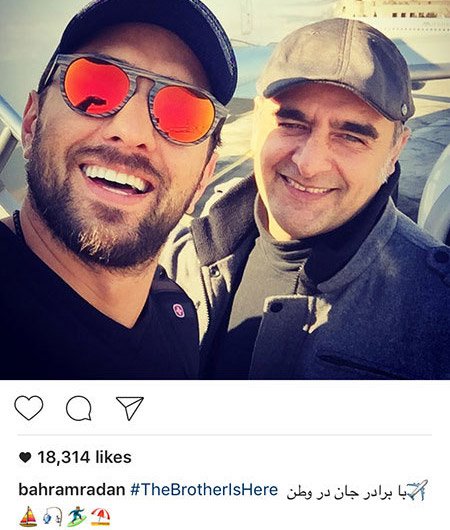This screenshot has height=530, width=450.
Task: Click the divider line above likes count
Action: click(225, 435)
